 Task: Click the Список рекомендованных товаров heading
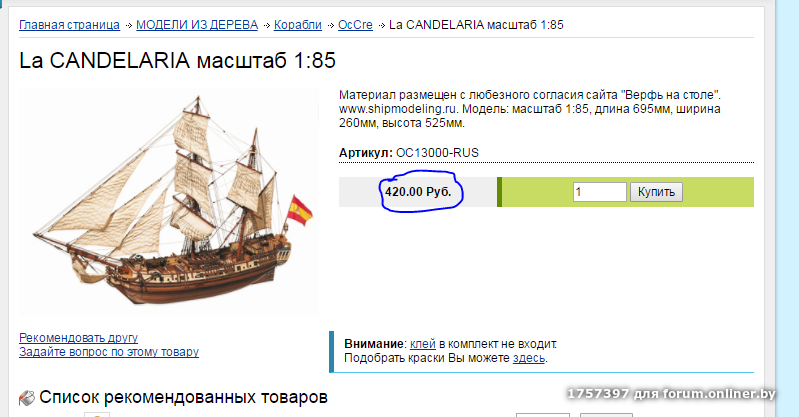click(x=183, y=398)
